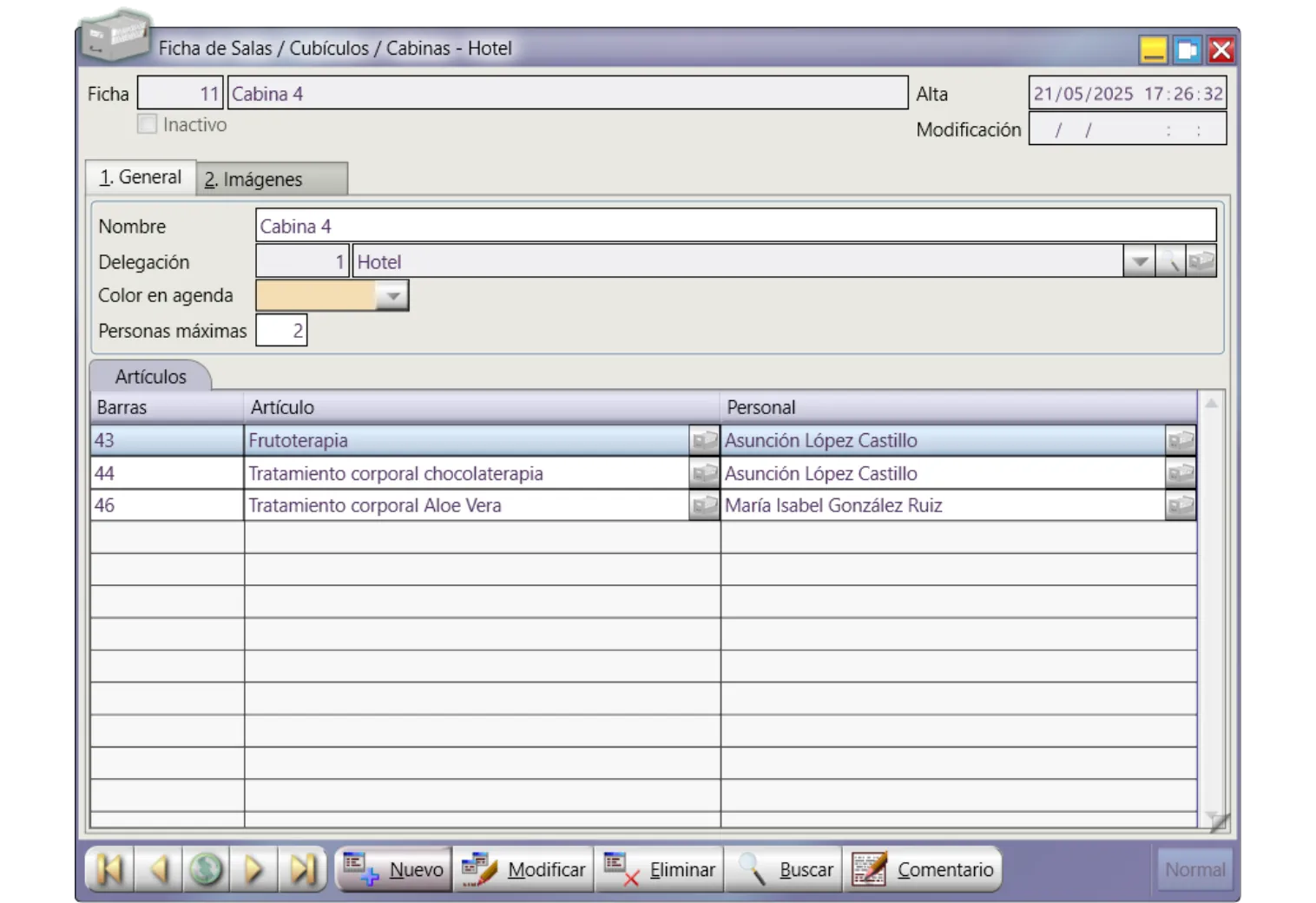Open the Delegación Hotel record card icon
The height and width of the screenshot is (903, 1316).
click(x=1201, y=261)
